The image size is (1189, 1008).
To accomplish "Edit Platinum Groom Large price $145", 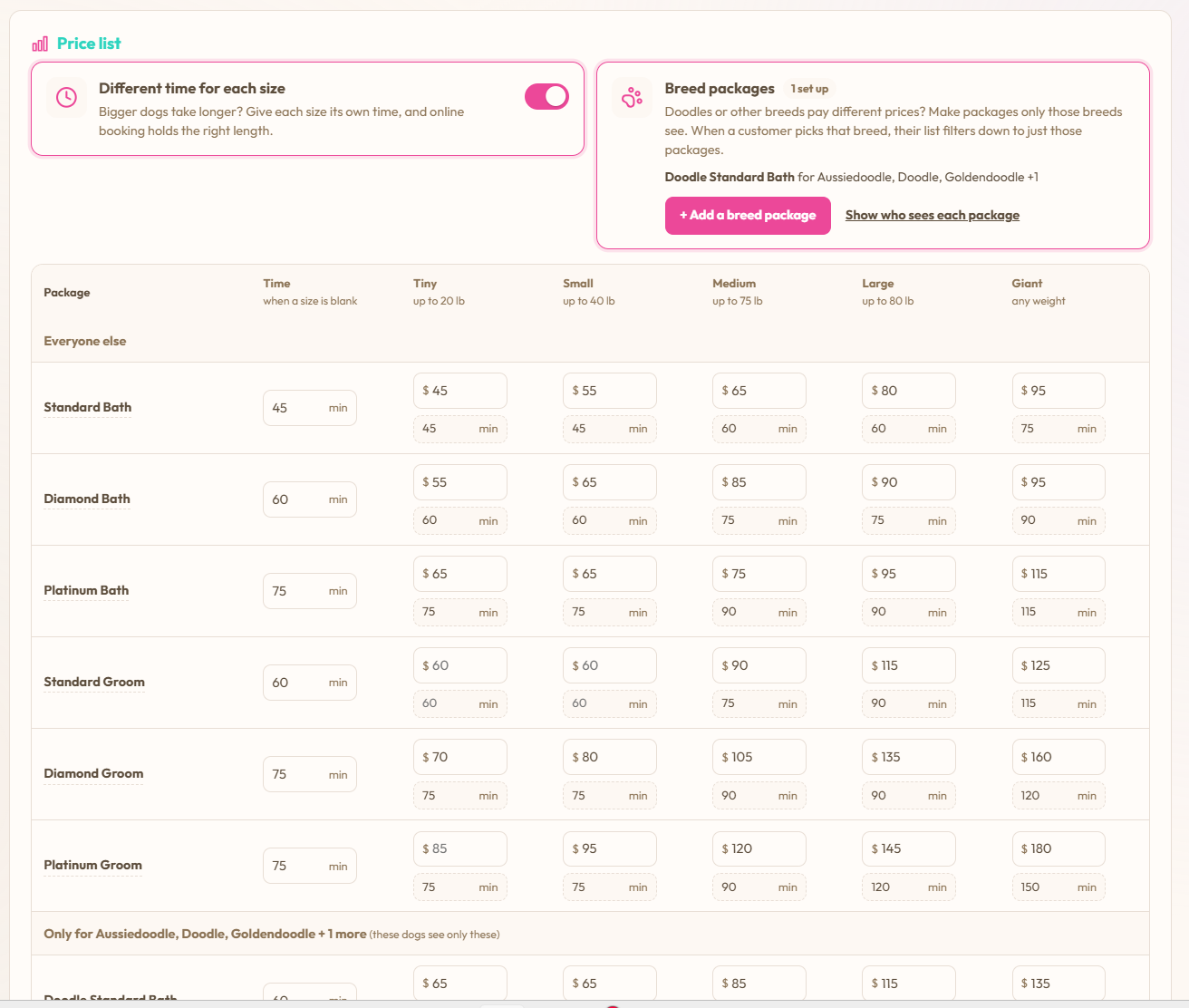I will pyautogui.click(x=909, y=848).
